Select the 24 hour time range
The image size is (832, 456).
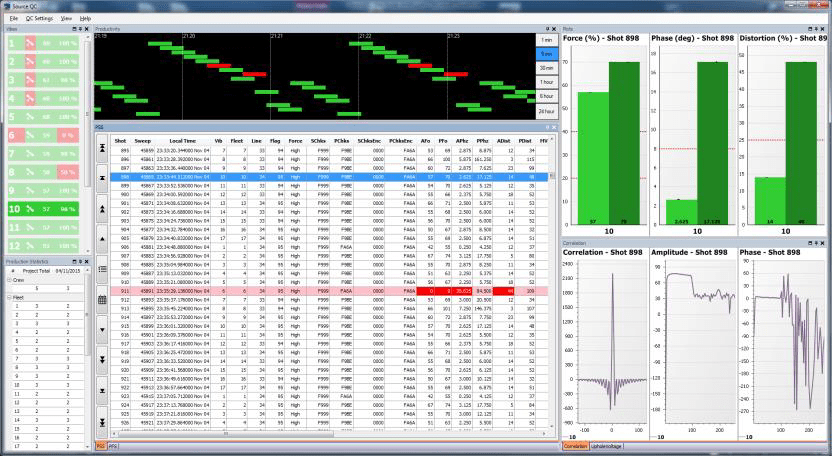(x=546, y=110)
